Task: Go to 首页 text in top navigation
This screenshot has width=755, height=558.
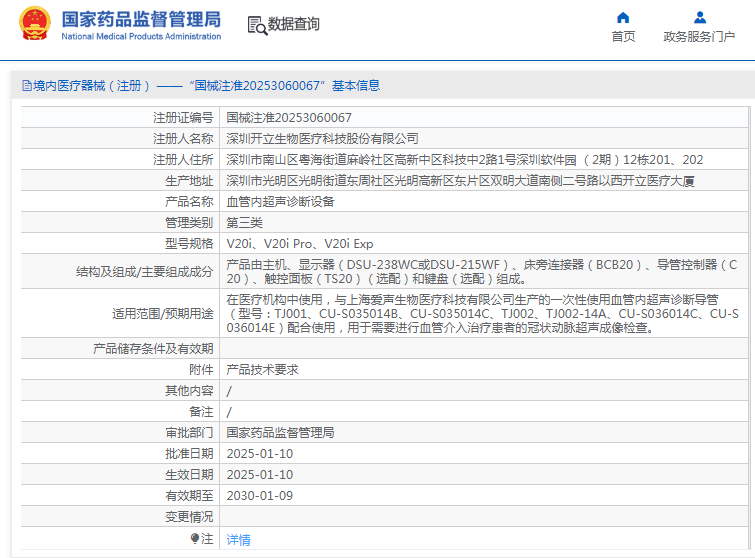Action: (623, 37)
